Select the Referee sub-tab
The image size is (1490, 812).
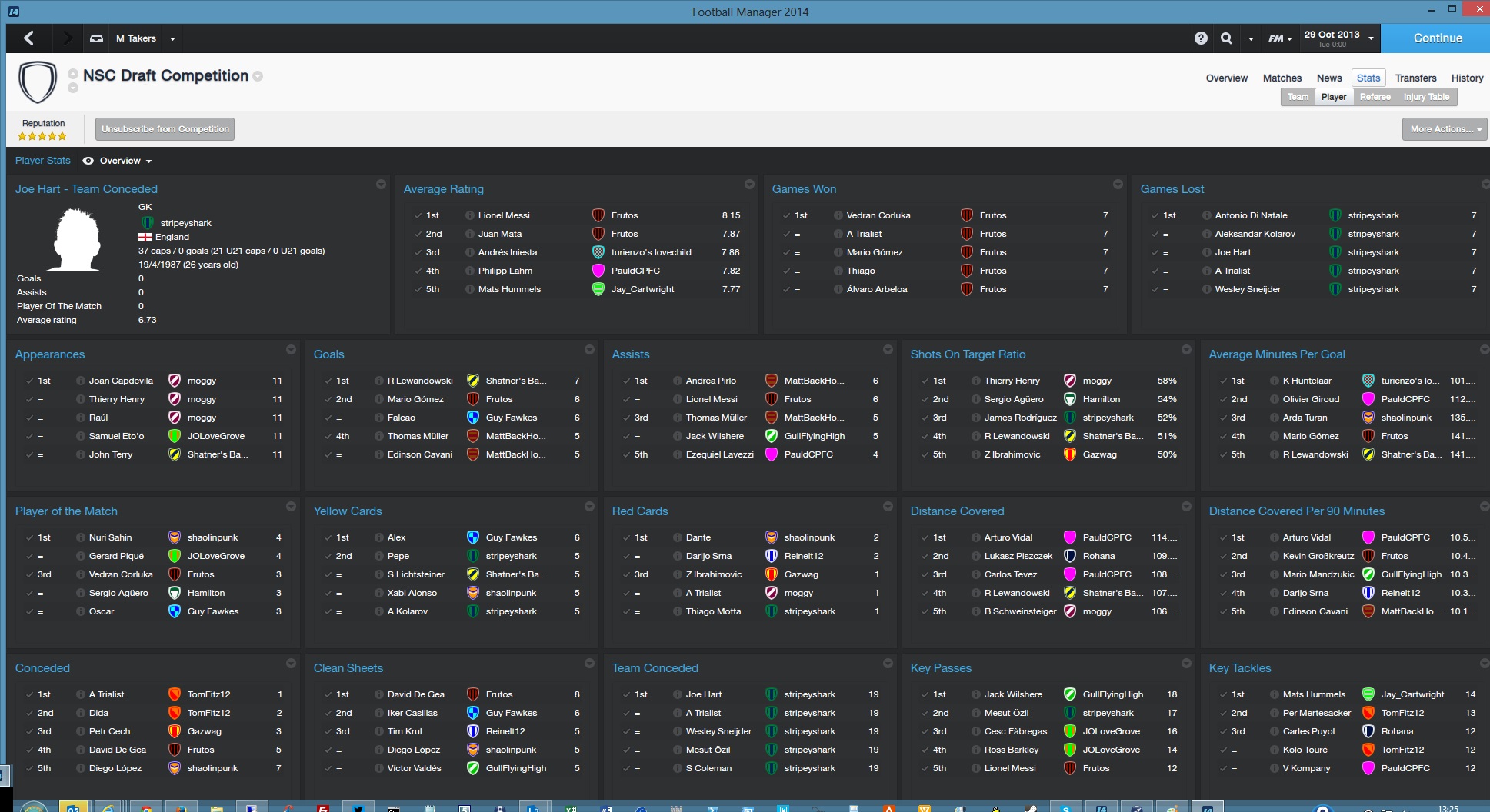tap(1375, 97)
